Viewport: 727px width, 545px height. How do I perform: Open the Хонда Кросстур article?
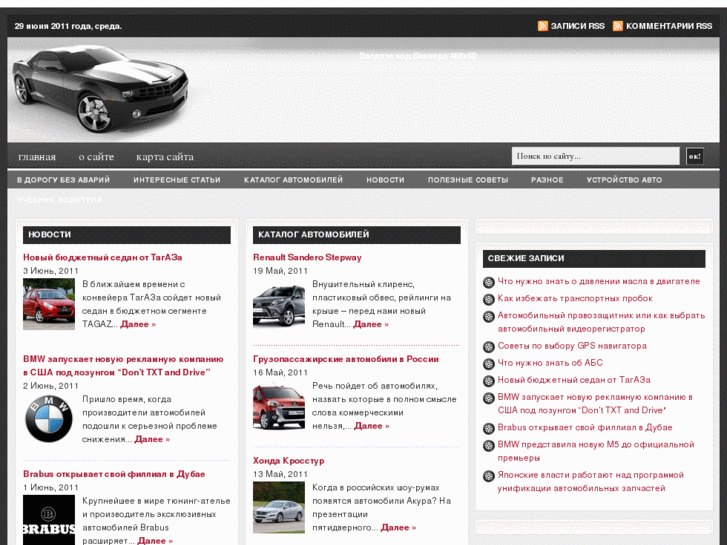(288, 461)
